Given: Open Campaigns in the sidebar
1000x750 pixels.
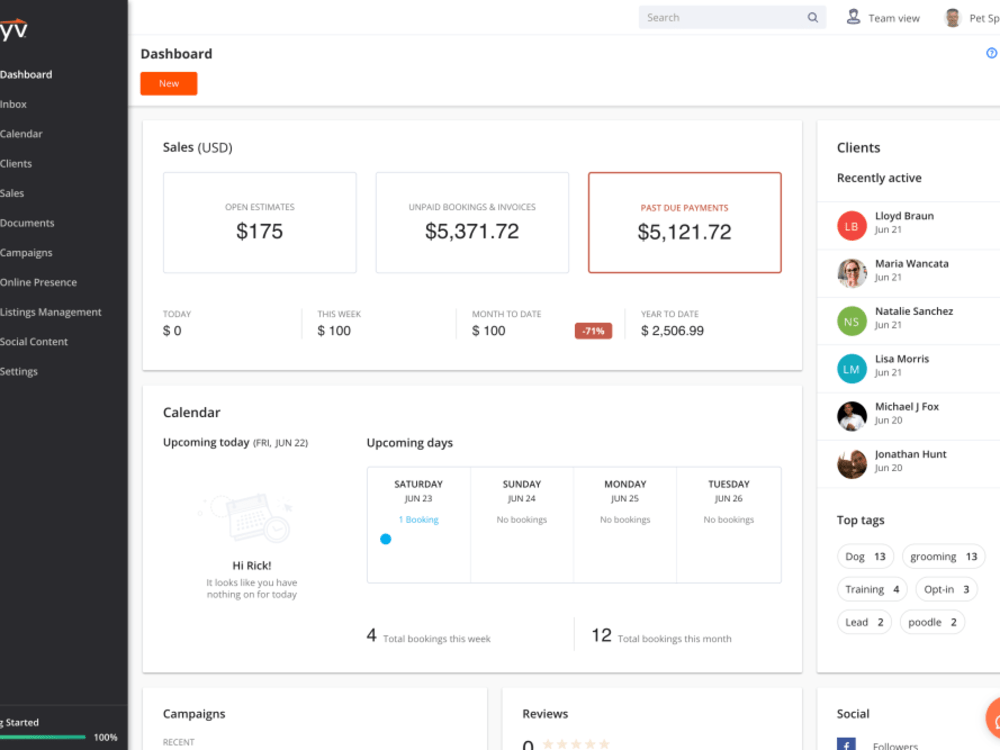Looking at the screenshot, I should tap(26, 253).
